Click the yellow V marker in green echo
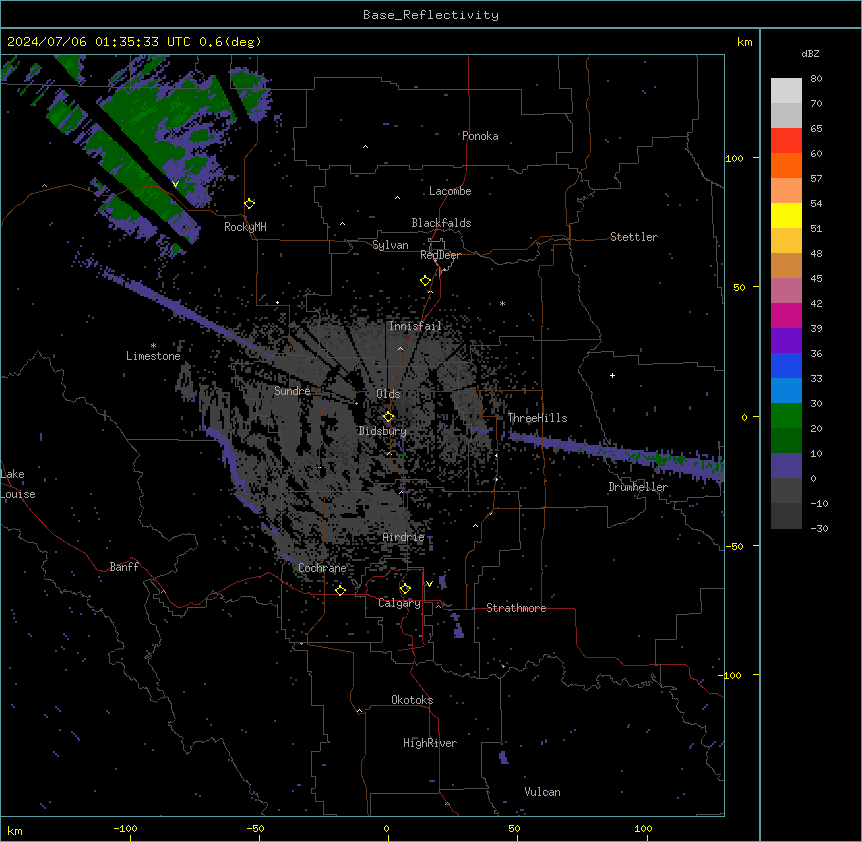 click(x=175, y=184)
